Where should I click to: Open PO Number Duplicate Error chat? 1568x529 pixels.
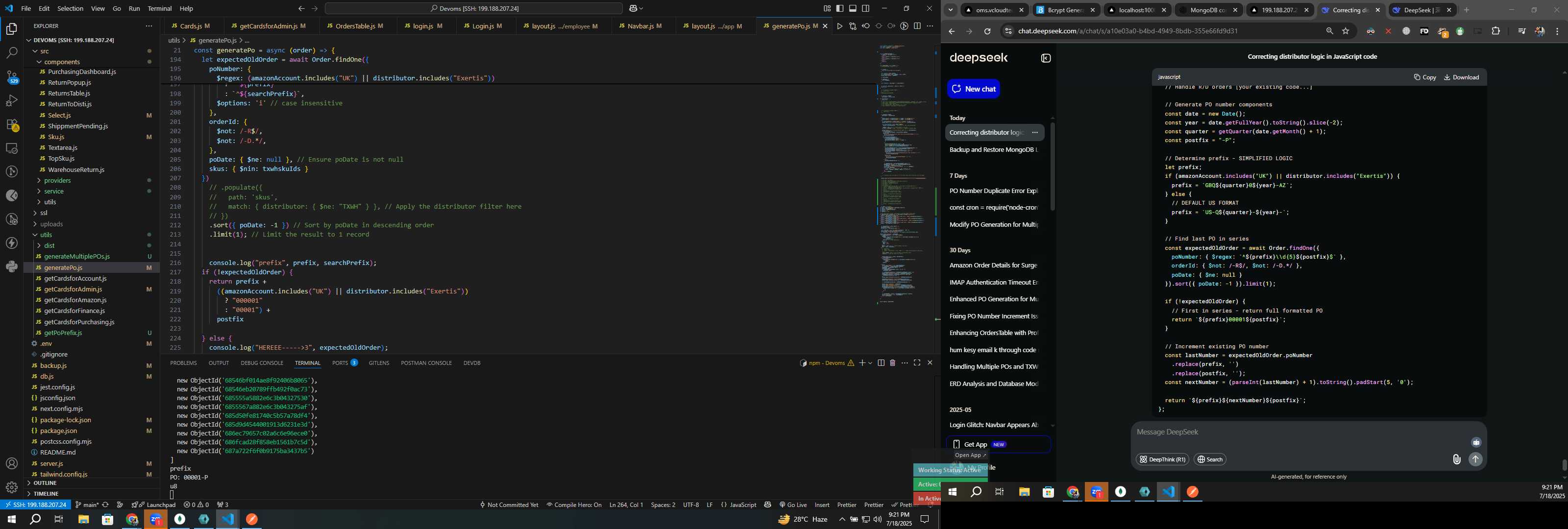tap(994, 191)
